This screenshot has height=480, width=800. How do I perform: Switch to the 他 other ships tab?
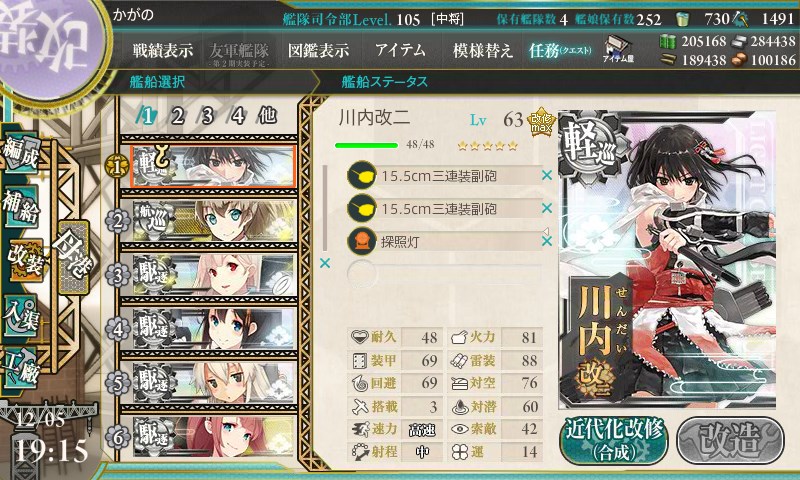267,116
